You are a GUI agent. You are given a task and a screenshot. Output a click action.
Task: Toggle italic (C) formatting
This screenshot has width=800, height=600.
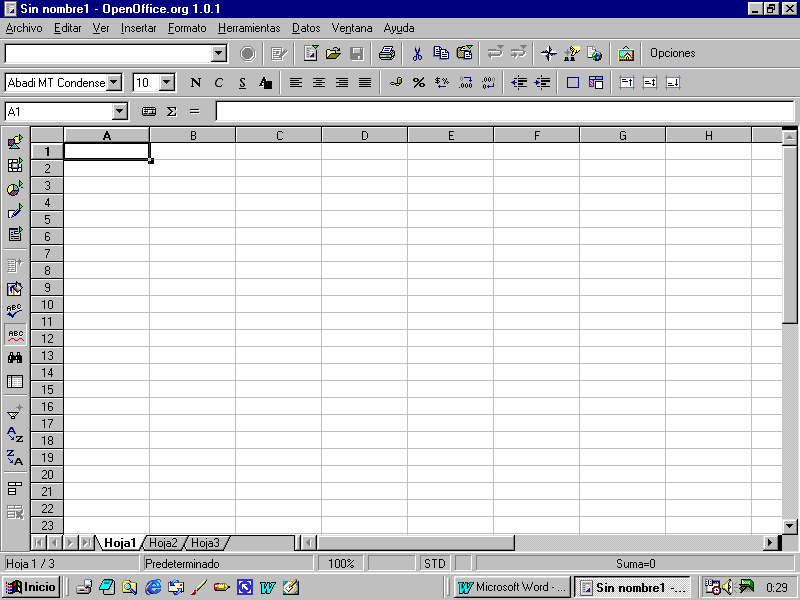tap(219, 83)
